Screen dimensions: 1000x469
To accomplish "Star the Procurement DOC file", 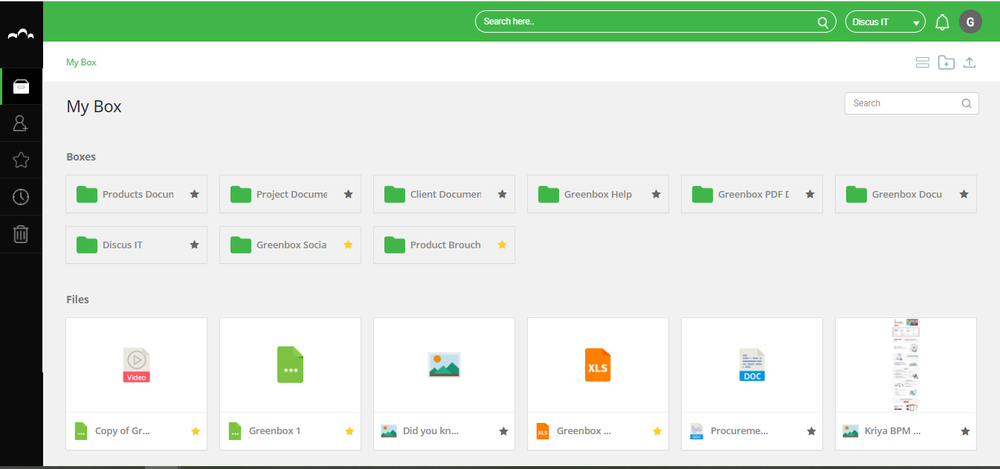I will [x=811, y=431].
